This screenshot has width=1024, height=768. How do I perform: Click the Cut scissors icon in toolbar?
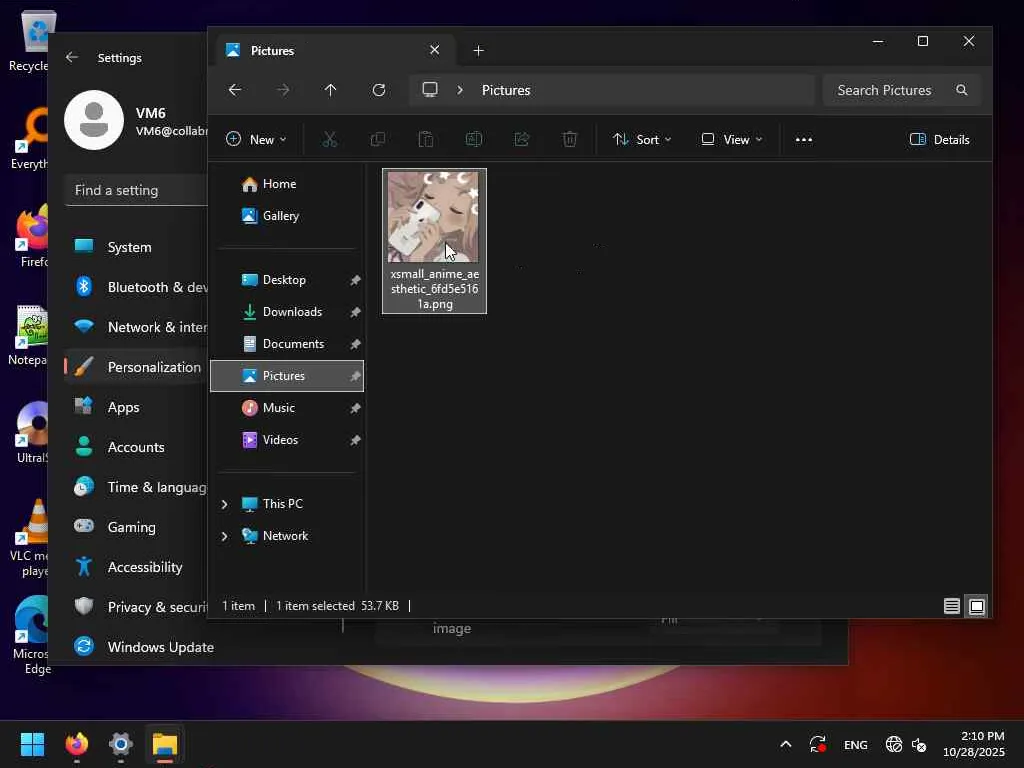point(329,140)
